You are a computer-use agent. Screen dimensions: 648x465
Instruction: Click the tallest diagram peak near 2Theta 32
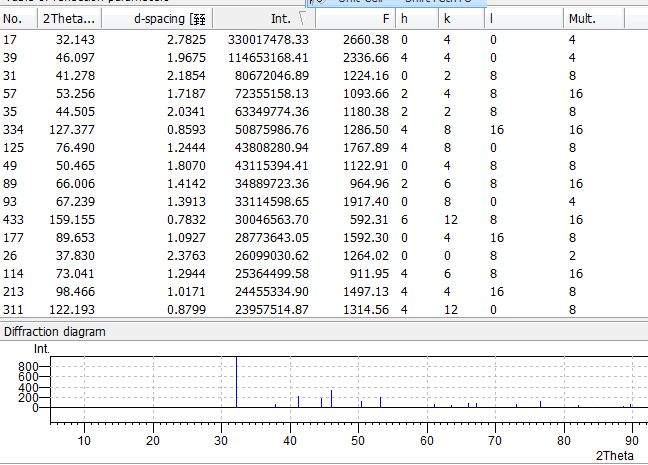tap(236, 382)
